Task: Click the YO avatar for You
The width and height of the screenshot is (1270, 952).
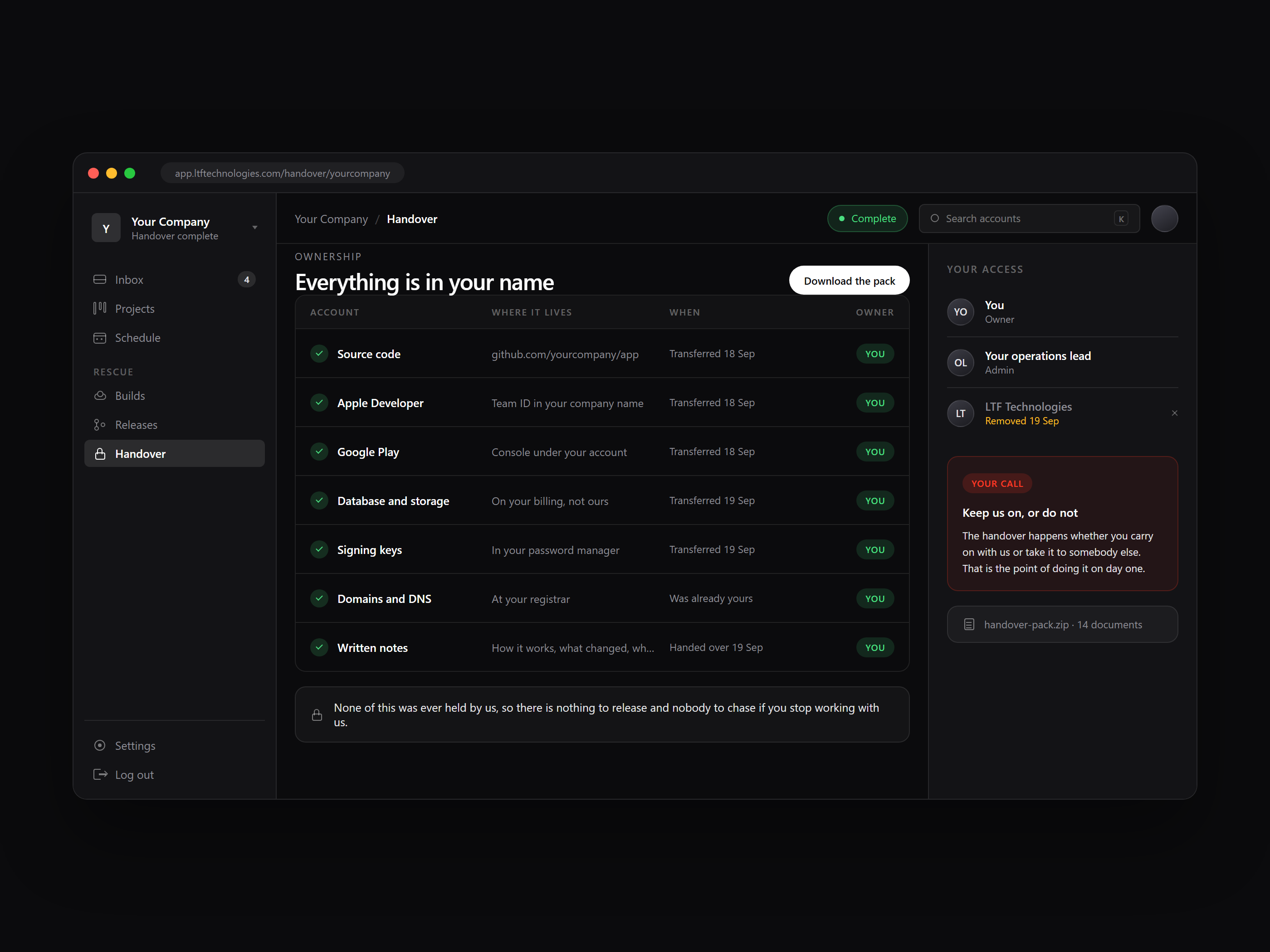Action: pos(961,312)
